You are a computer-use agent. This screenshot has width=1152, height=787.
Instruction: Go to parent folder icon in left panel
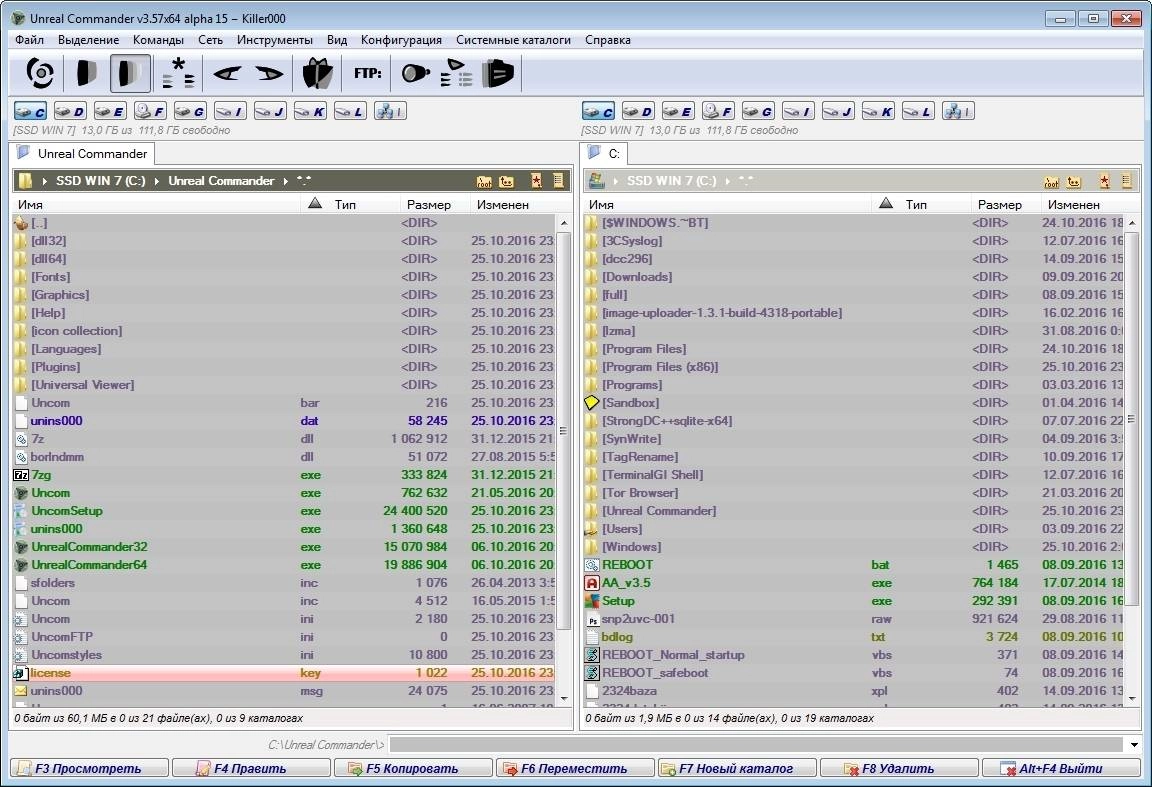pos(507,181)
